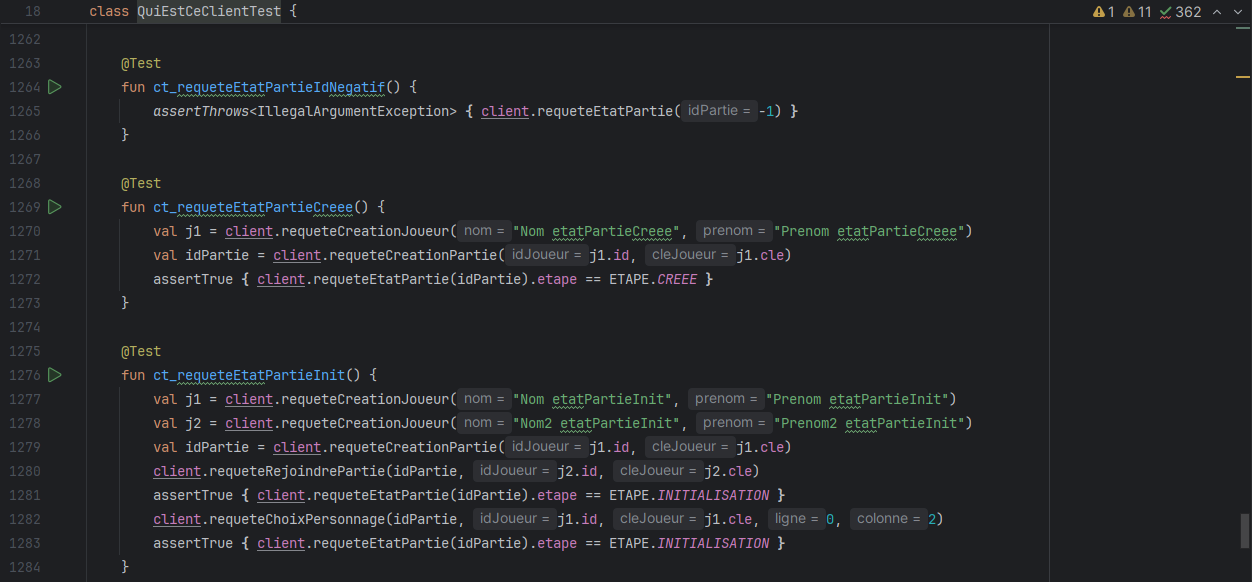Click the vertical scrollbar thumb
Viewport: 1252px width, 582px height.
point(1244,531)
